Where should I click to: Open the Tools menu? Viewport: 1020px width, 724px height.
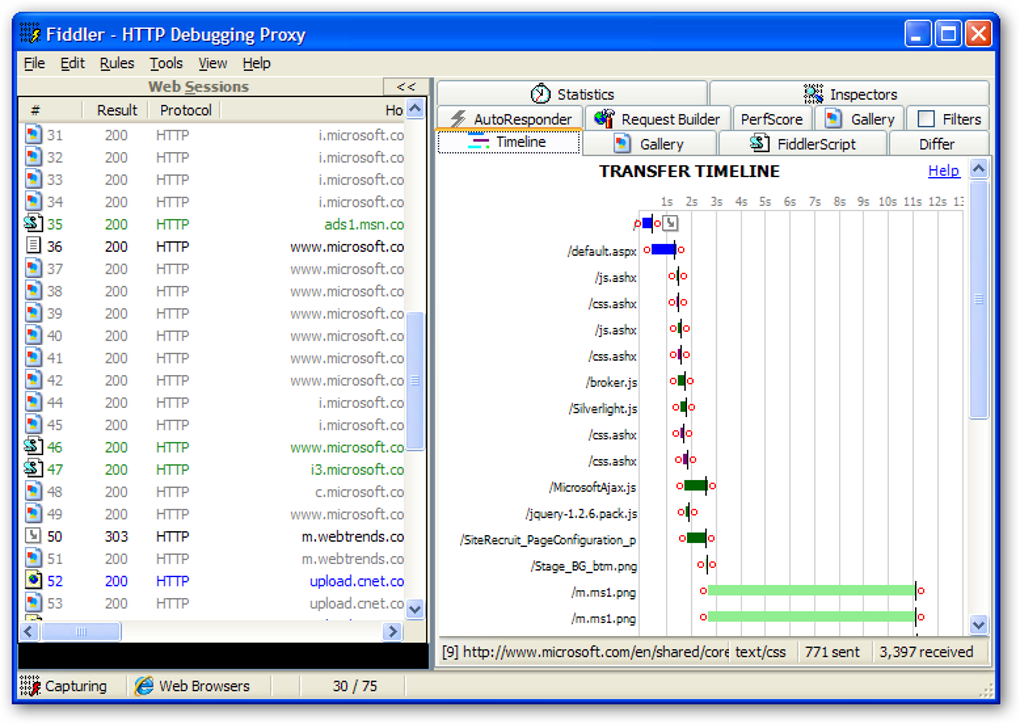[x=165, y=63]
